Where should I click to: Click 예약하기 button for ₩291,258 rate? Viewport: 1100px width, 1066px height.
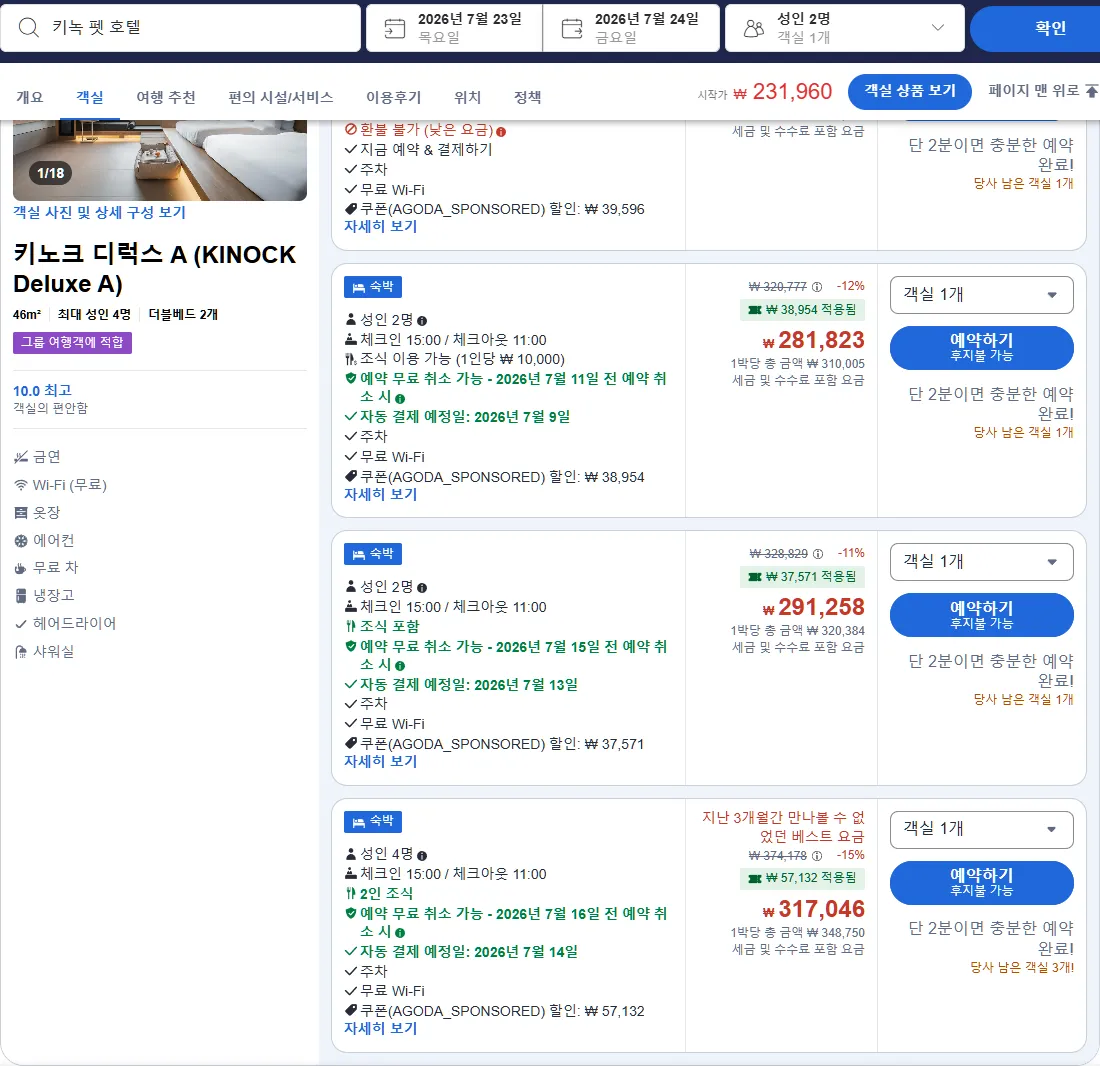point(981,615)
